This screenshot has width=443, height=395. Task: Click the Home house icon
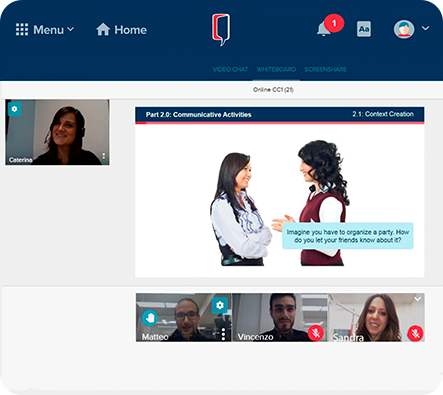coord(103,29)
